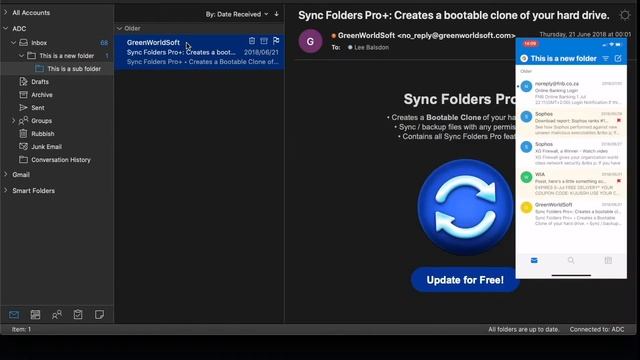Expand the Groups folder
The image size is (640, 360).
tap(13, 121)
